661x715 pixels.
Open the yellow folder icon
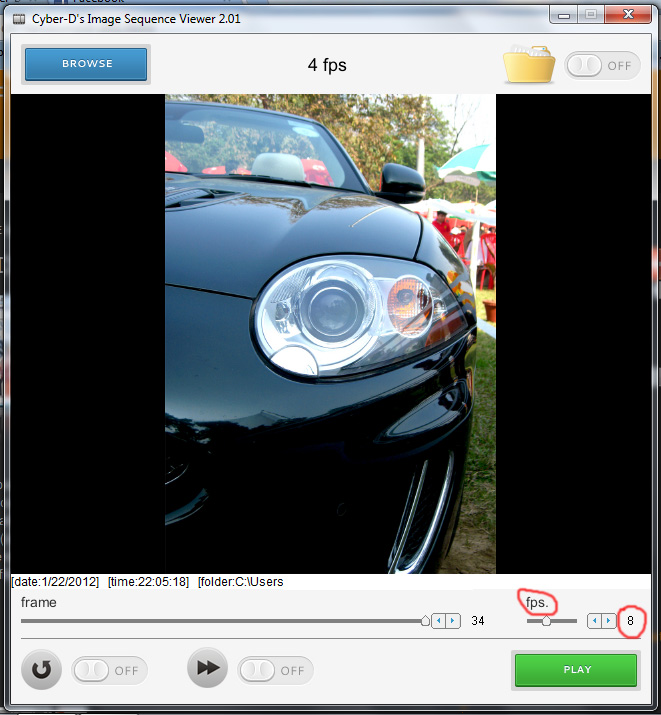pos(529,64)
